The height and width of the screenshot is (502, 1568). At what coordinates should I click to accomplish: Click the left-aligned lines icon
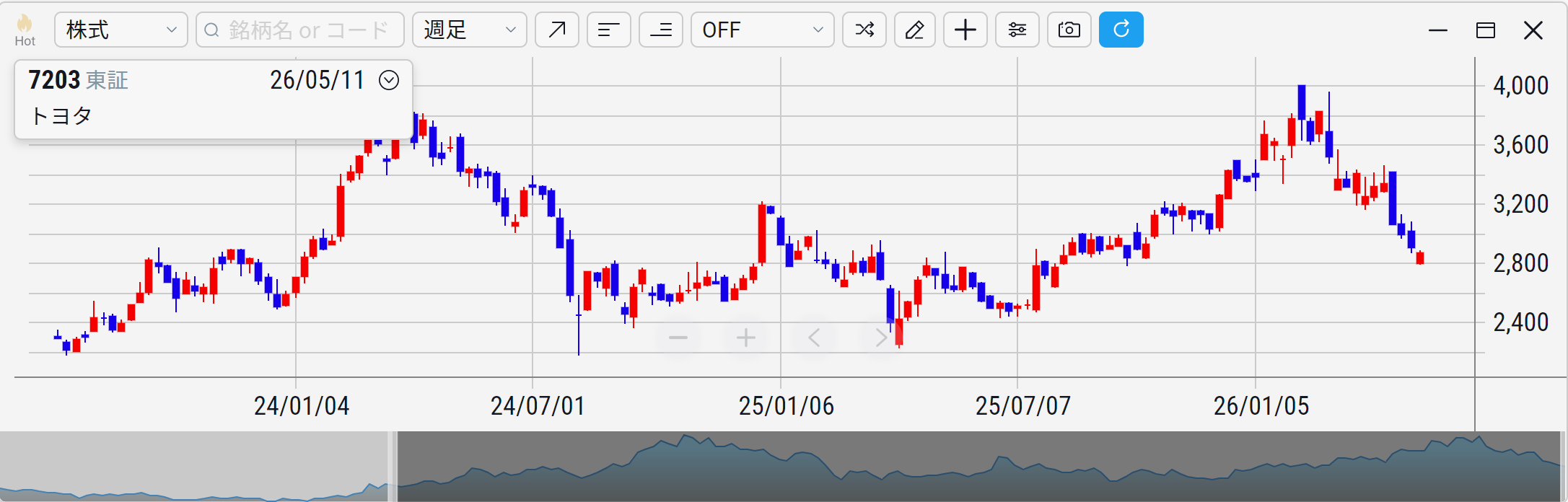click(x=609, y=30)
